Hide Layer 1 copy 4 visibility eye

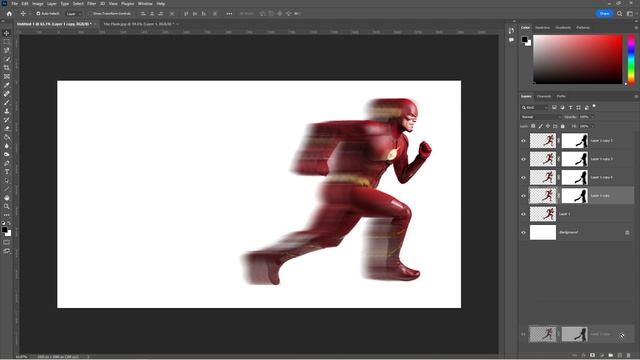click(524, 178)
